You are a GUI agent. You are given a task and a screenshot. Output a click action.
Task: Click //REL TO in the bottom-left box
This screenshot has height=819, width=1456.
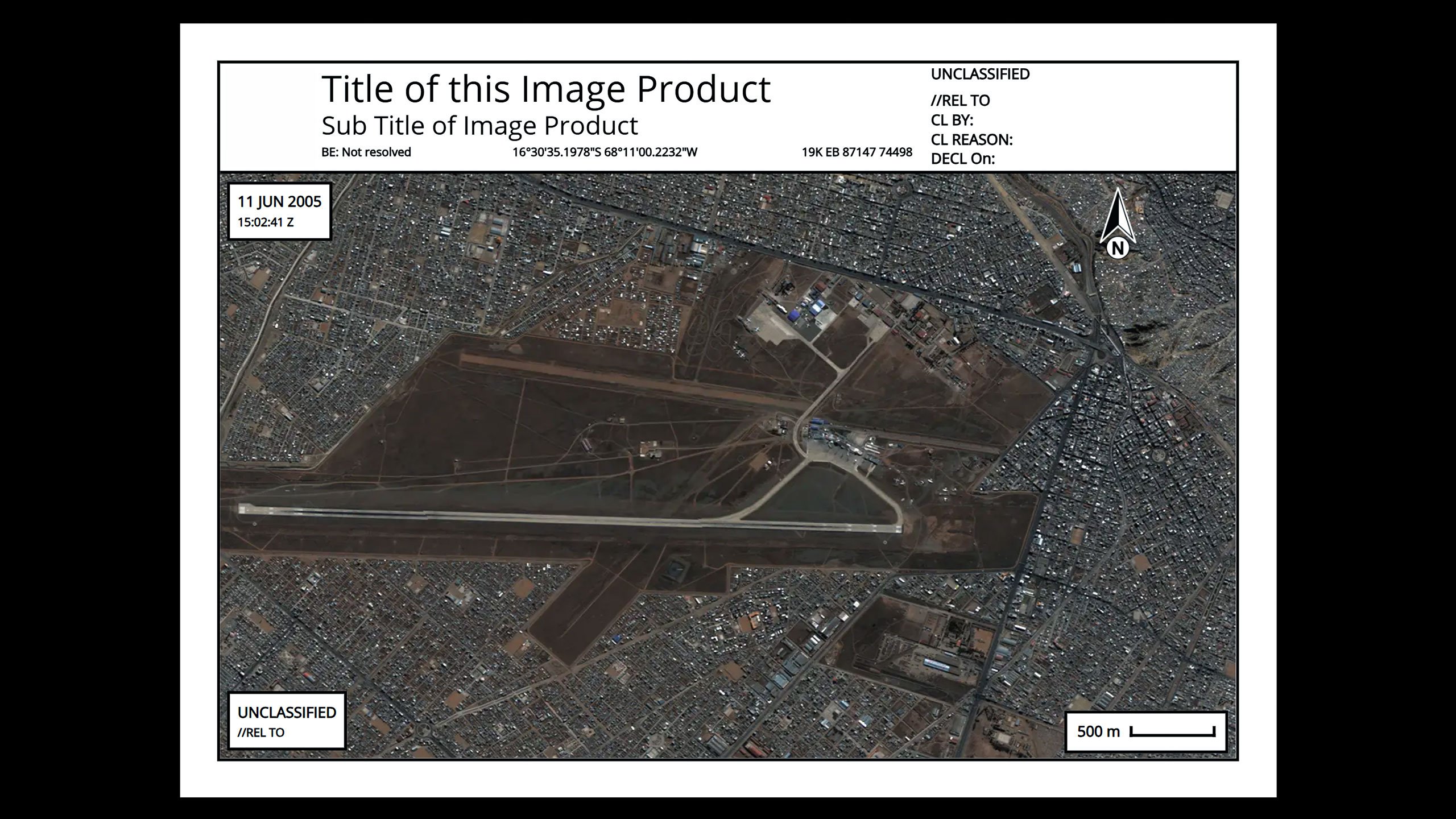pyautogui.click(x=261, y=733)
